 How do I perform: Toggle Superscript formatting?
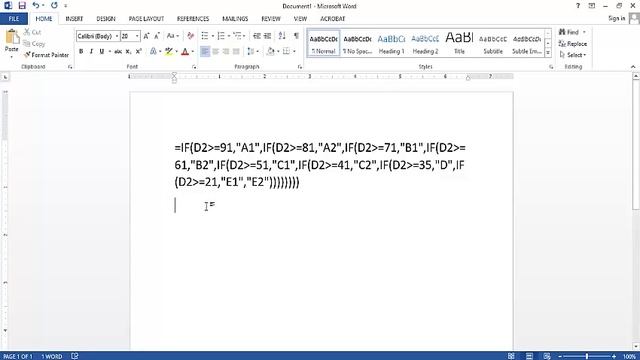tap(138, 51)
